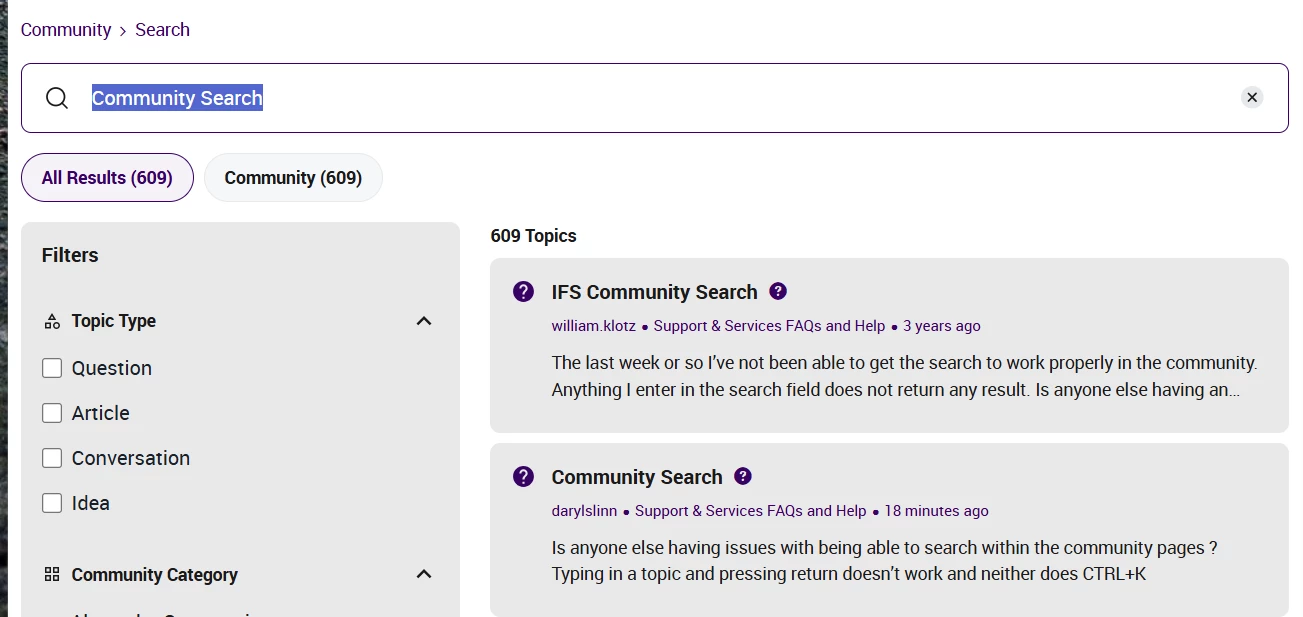Click question badge after IFS Community Search title

(778, 291)
